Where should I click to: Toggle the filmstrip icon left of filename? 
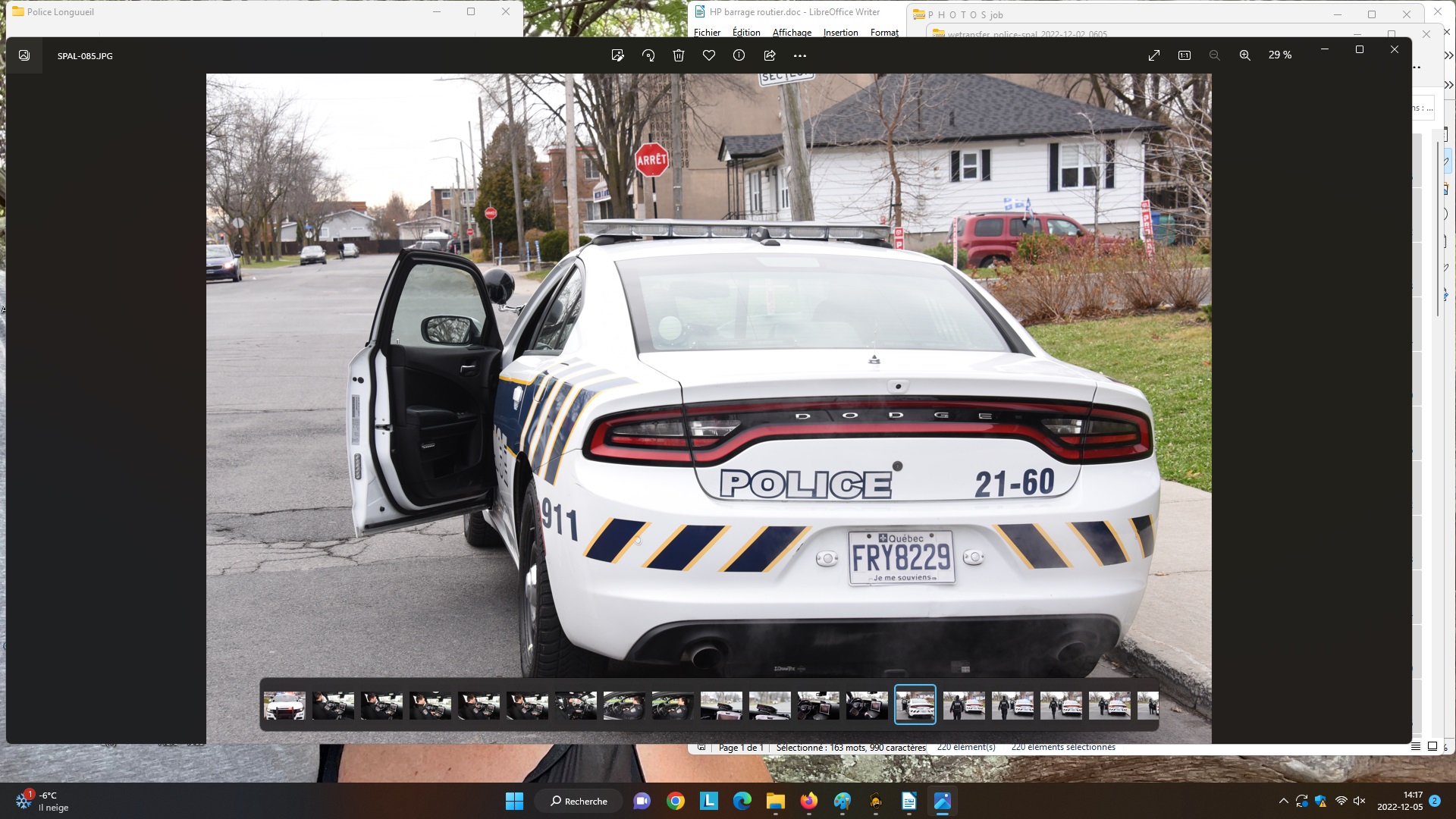click(24, 55)
